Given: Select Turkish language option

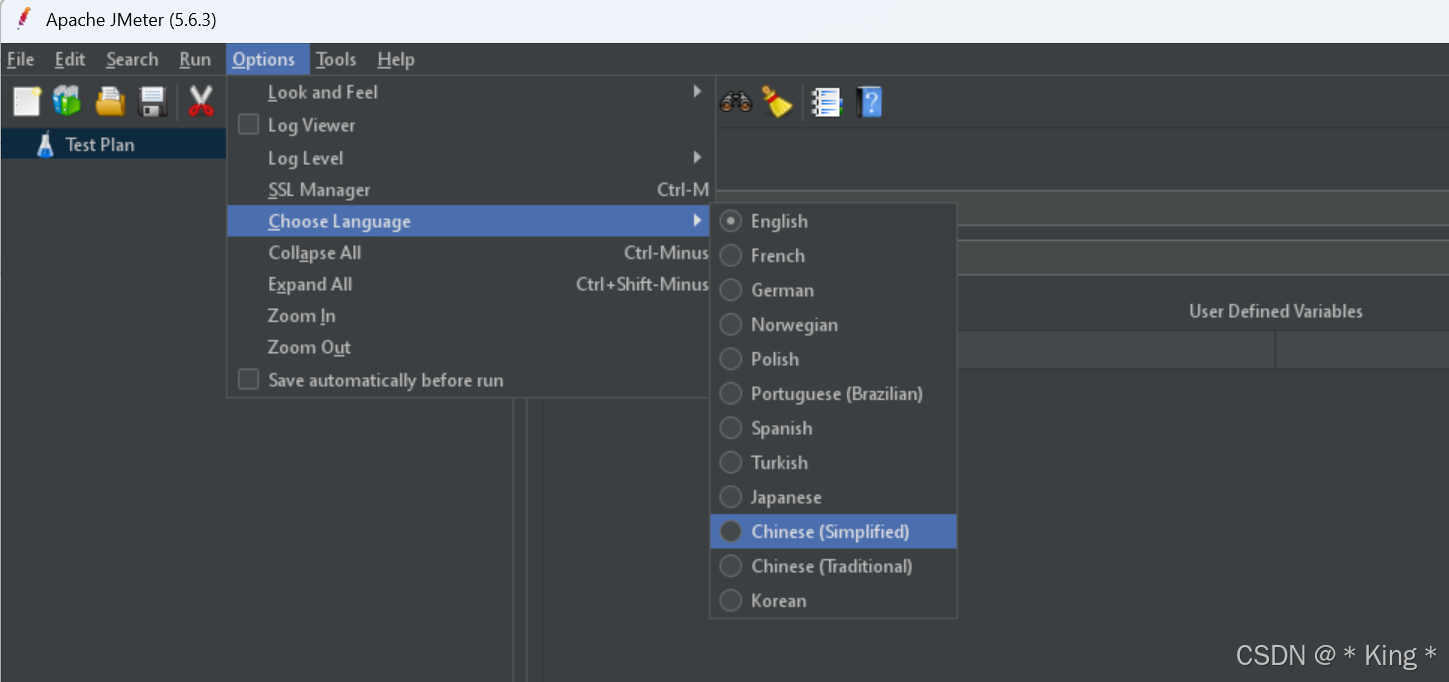Looking at the screenshot, I should (833, 463).
